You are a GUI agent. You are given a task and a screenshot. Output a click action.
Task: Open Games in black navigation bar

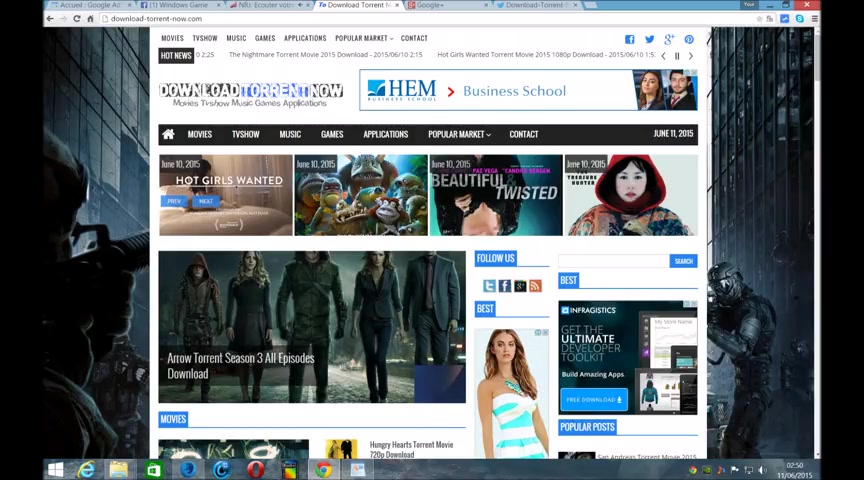[332, 134]
